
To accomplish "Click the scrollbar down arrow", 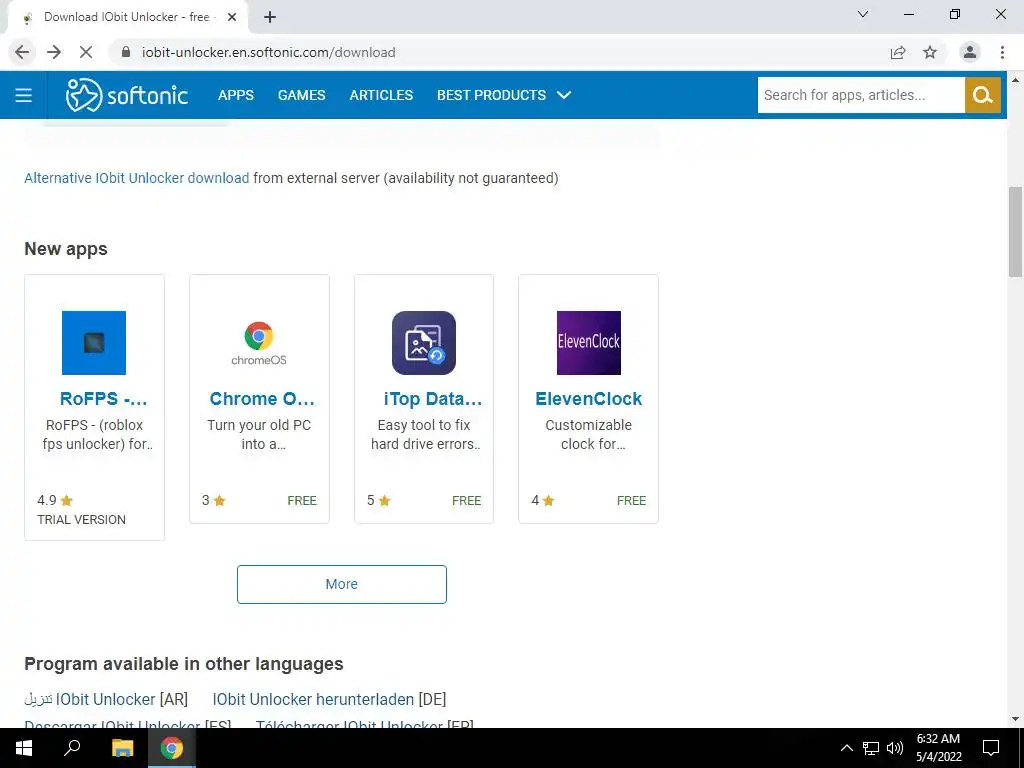I will point(1015,720).
